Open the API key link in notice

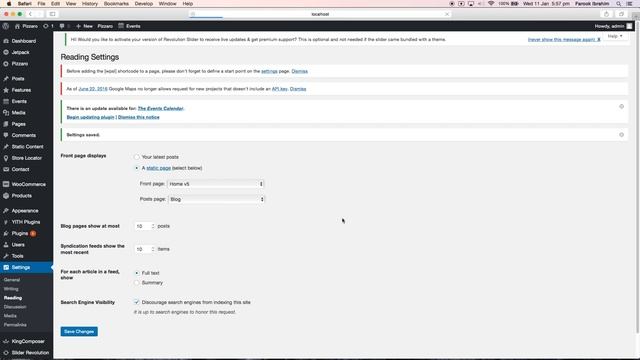click(280, 89)
